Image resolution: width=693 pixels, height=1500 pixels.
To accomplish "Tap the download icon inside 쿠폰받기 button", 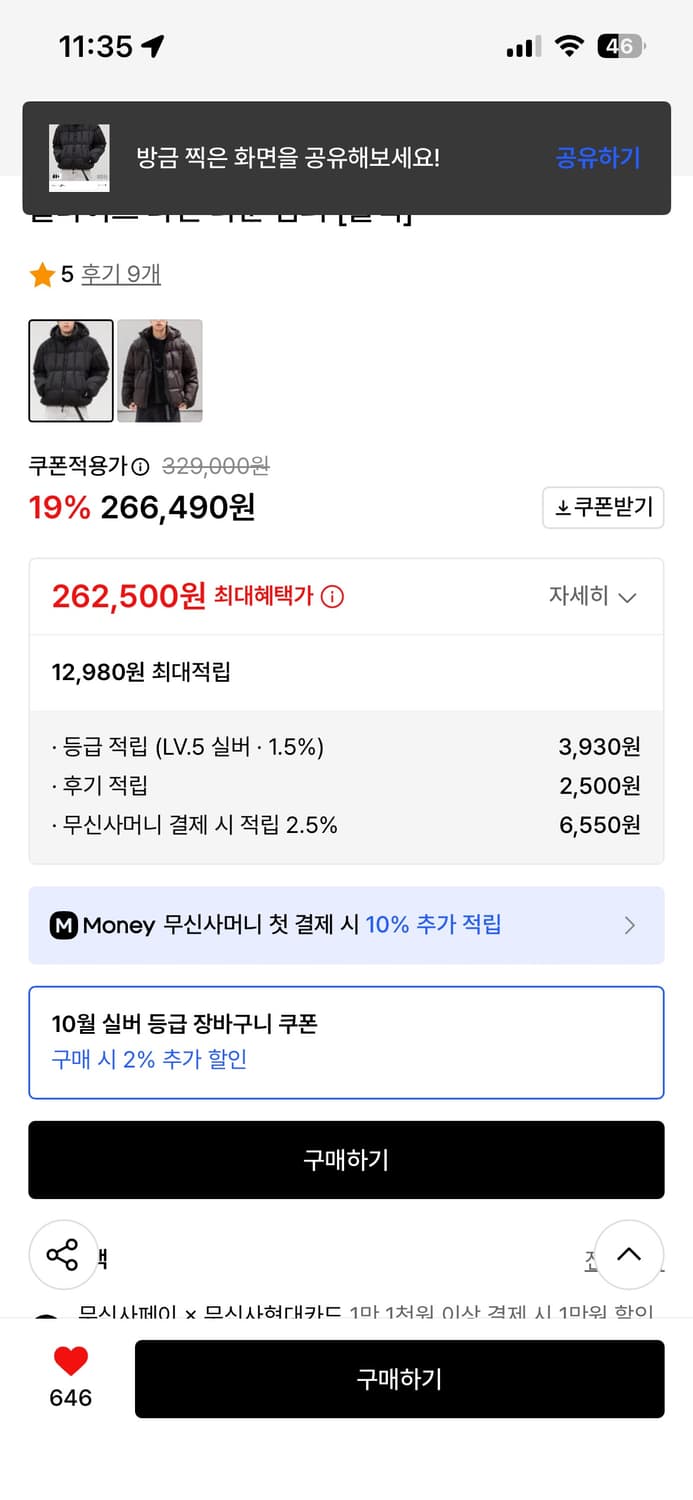I will [x=565, y=507].
